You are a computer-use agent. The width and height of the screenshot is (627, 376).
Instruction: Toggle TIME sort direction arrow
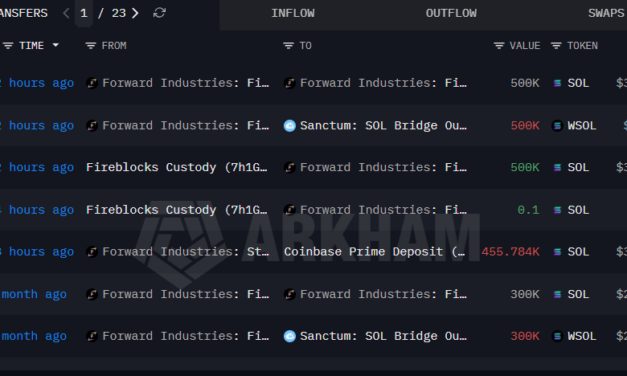[56, 45]
